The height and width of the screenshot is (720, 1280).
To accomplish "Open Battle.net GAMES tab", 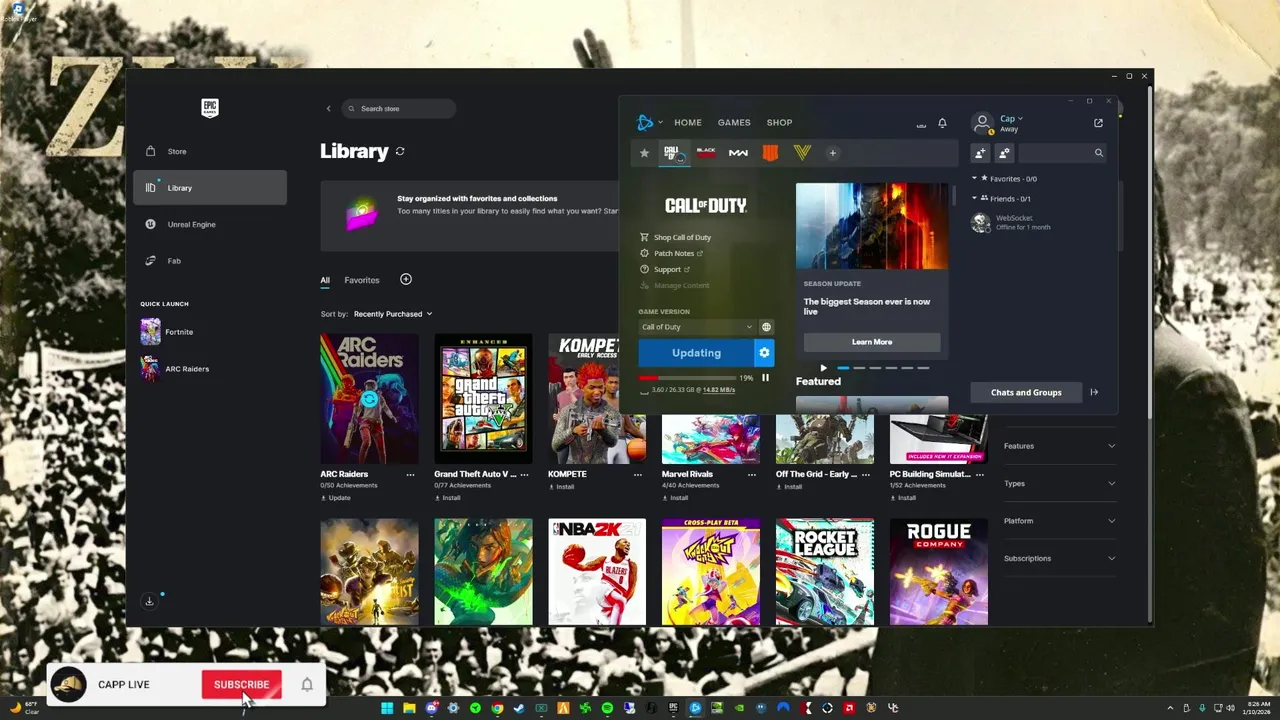I will point(734,123).
